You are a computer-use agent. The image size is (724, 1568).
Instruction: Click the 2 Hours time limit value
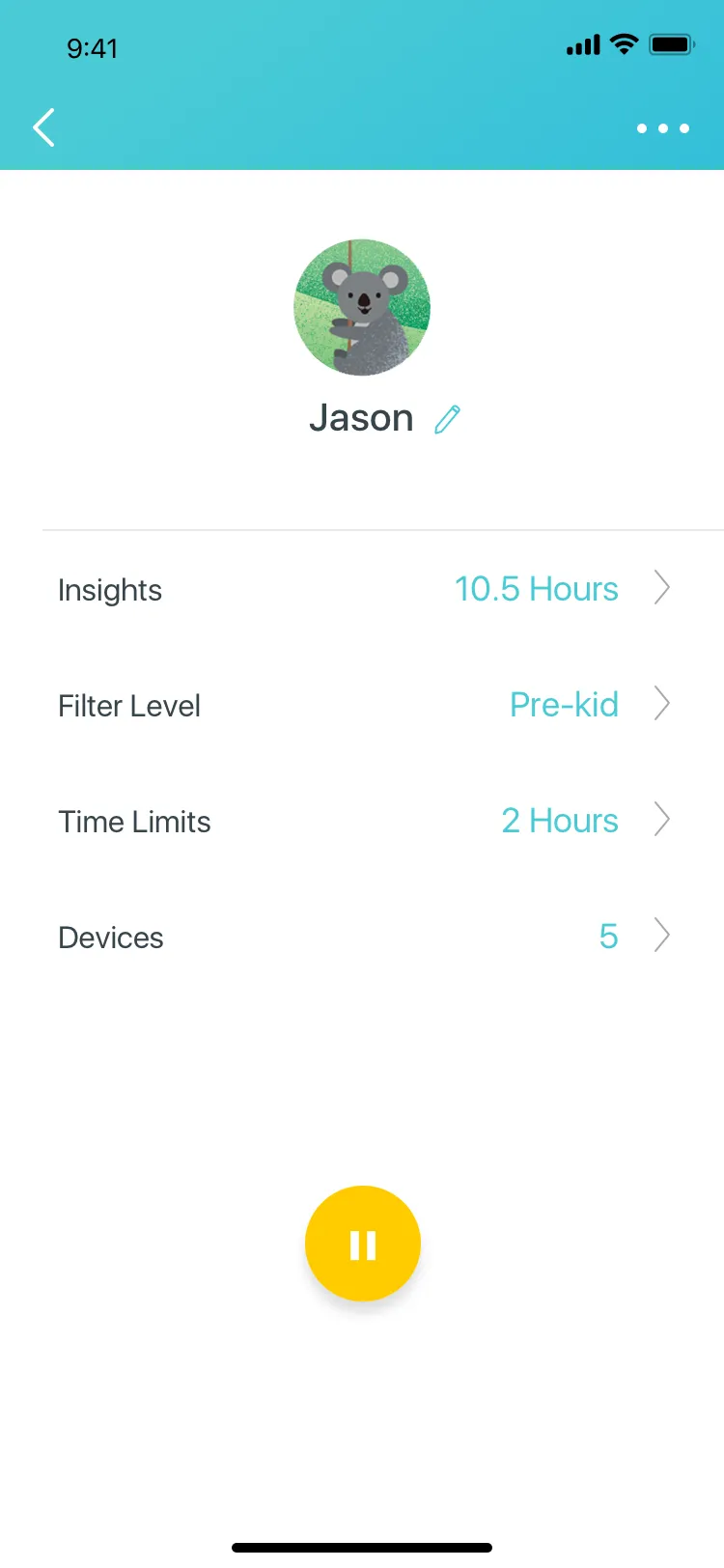(560, 821)
